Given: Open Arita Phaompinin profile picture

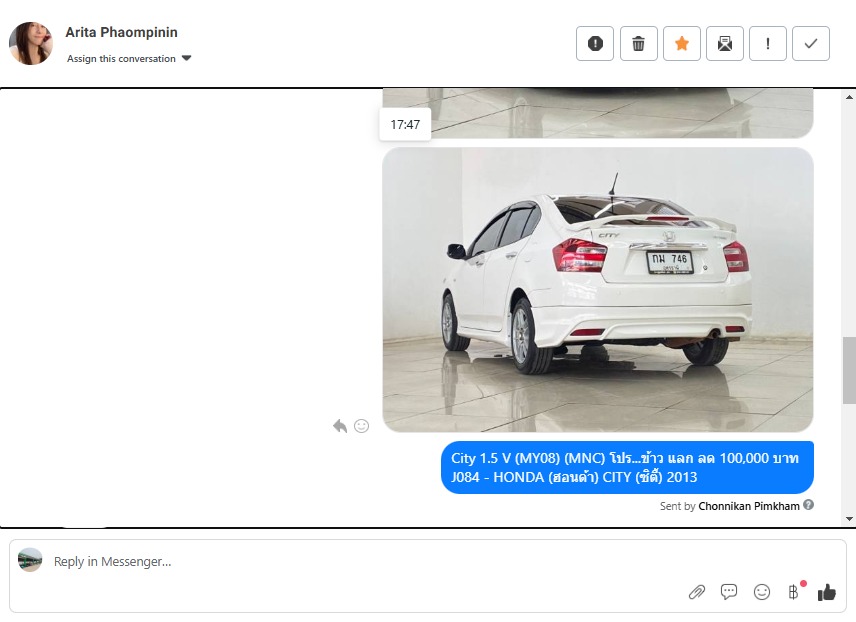Looking at the screenshot, I should pos(31,43).
